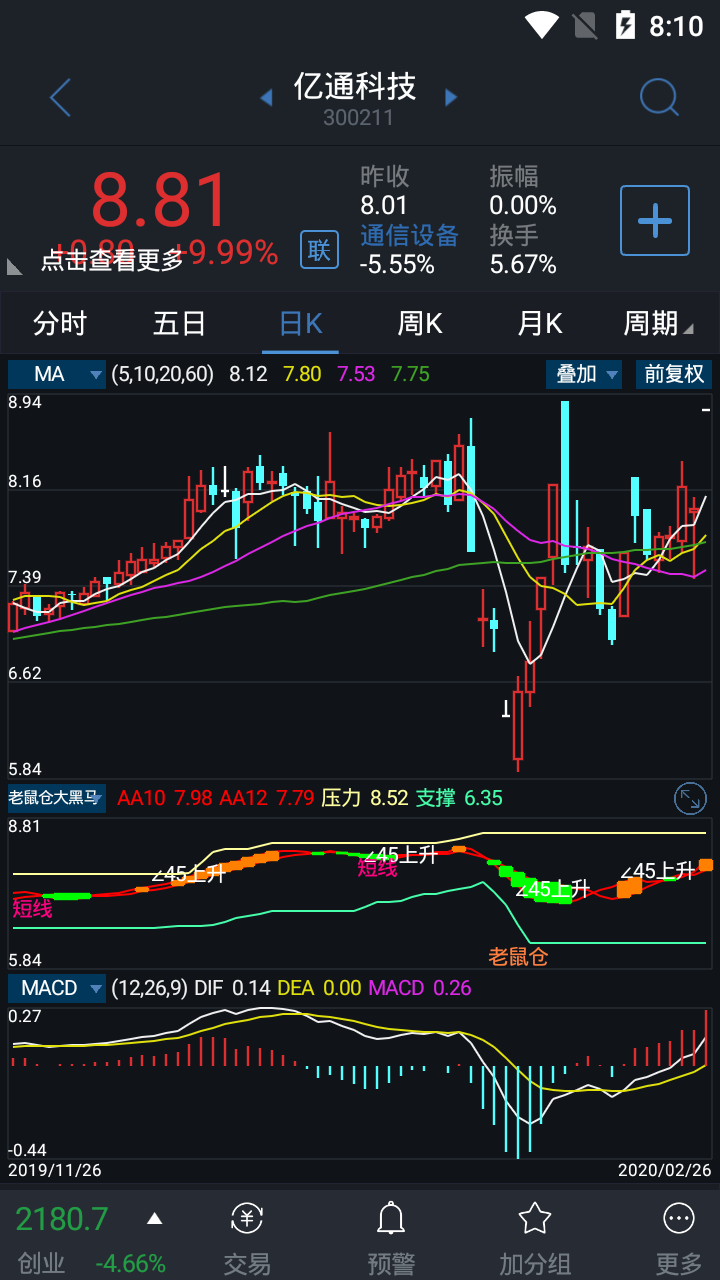
Task: Expand the sub-chart with fullscreen arrows icon
Action: [x=691, y=798]
